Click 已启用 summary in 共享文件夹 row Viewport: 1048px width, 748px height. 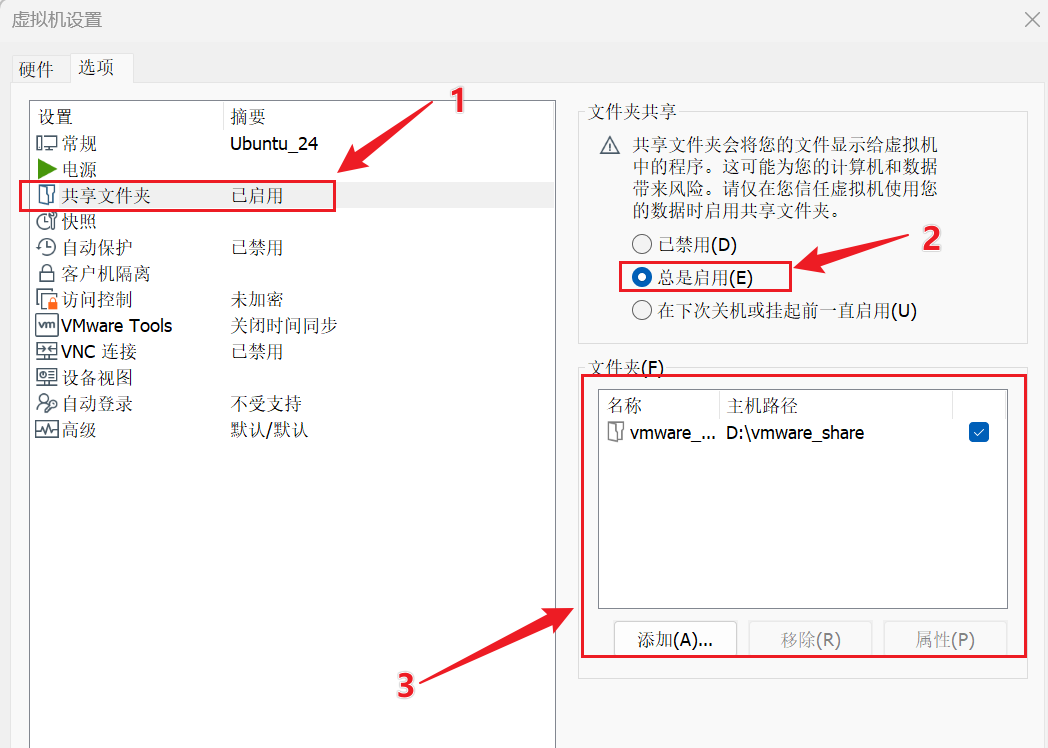(257, 196)
